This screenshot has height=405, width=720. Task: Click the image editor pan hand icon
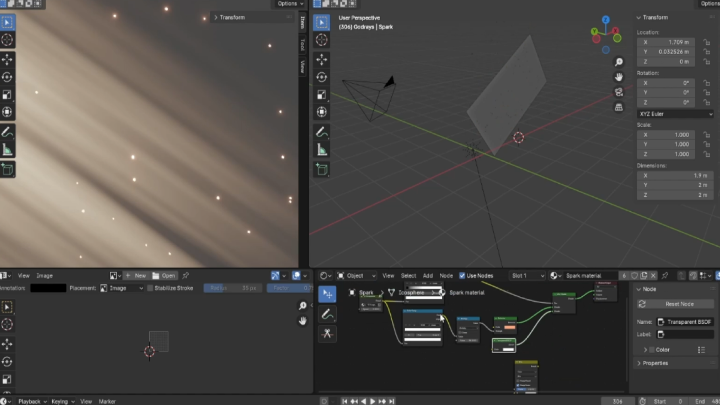pos(302,321)
